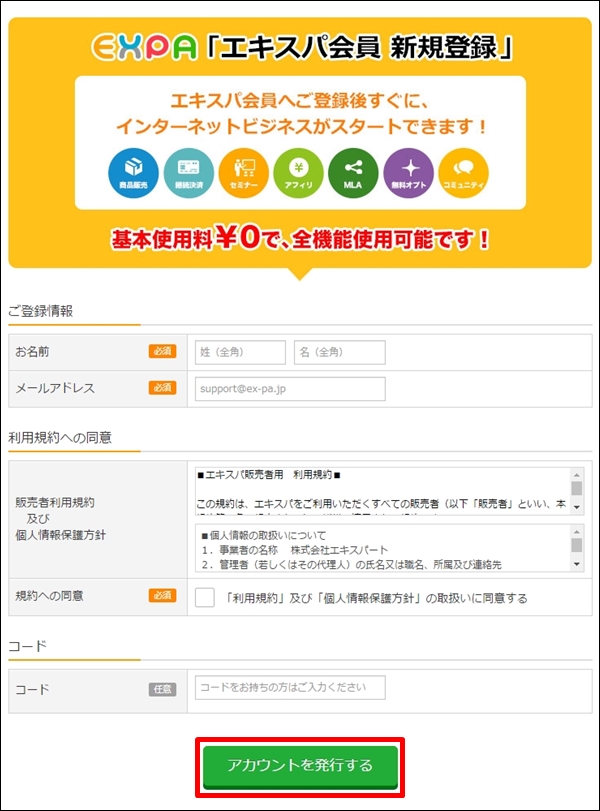This screenshot has width=600, height=811.
Task: Click up arrow of 個人情報 policy scrollbar
Action: (x=577, y=531)
